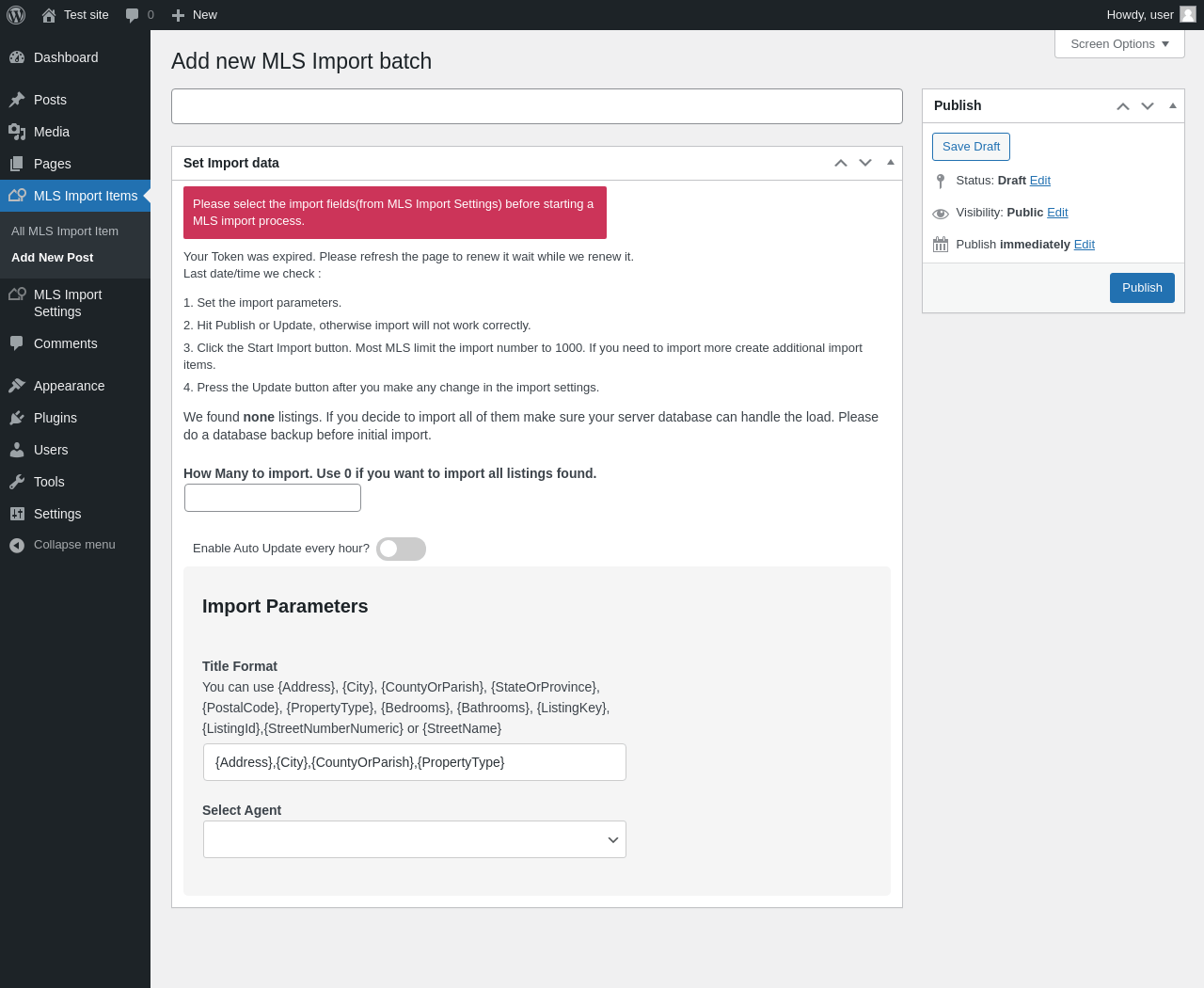This screenshot has height=988, width=1204.
Task: Click the user avatar in admin bar
Action: pyautogui.click(x=1188, y=15)
